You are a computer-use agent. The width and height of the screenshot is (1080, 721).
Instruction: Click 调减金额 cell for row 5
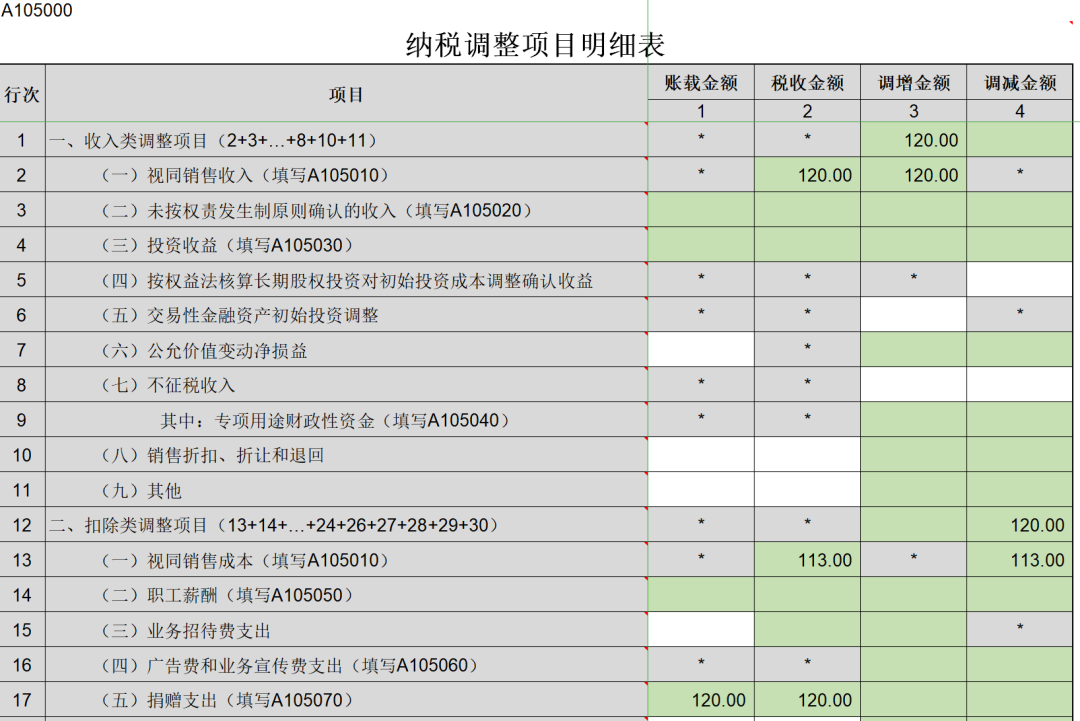1020,280
